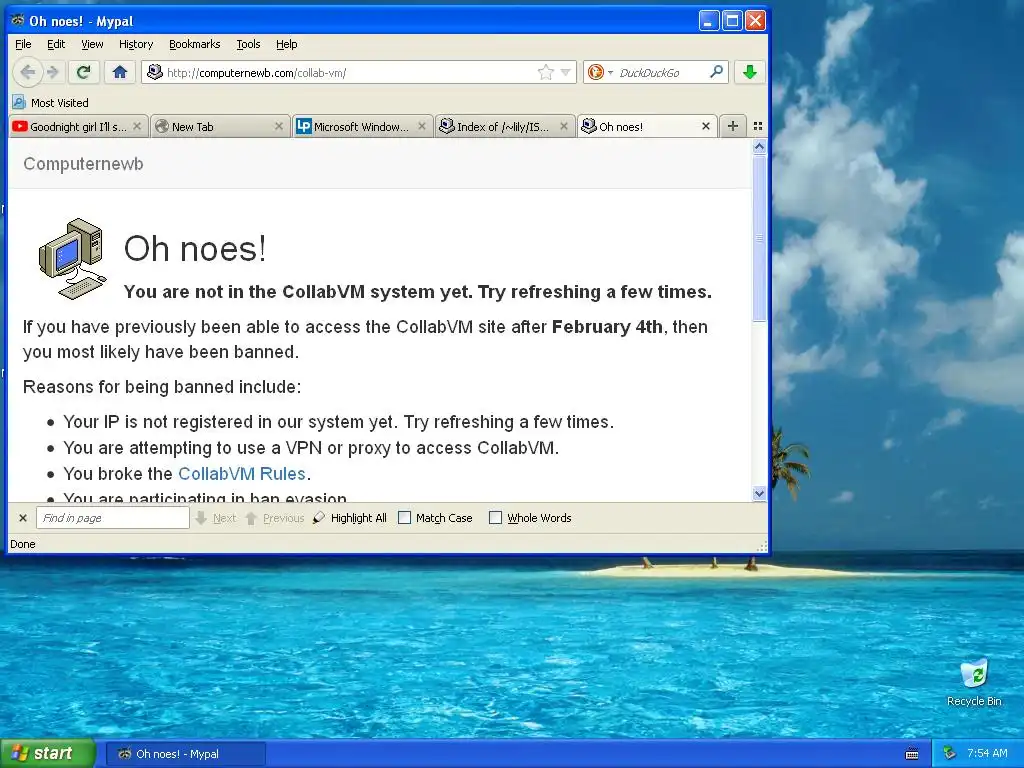1024x768 pixels.
Task: Click the Start button
Action: coord(48,754)
